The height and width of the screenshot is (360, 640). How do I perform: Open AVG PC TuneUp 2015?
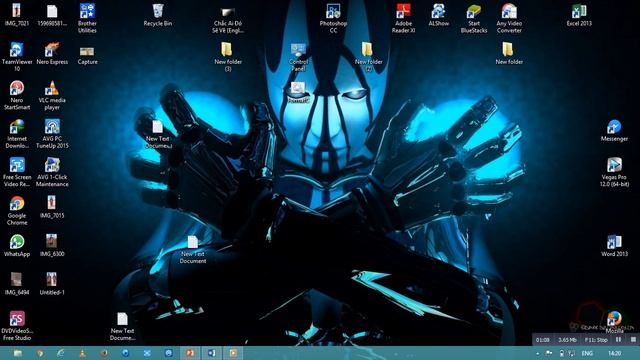pos(52,133)
